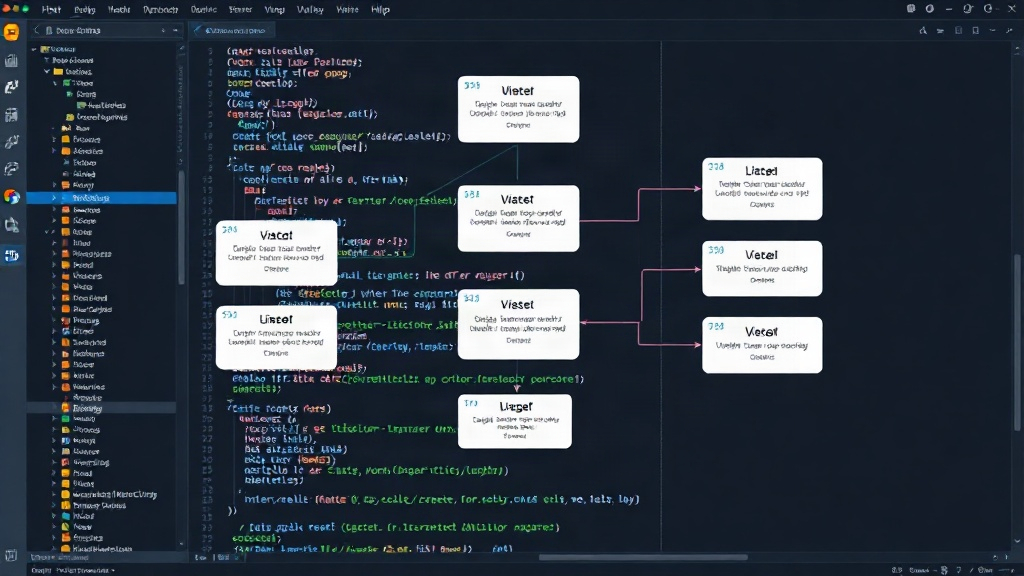This screenshot has height=576, width=1024.
Task: Click the highlighted blue sliders icon in the activity bar
Action: point(12,255)
